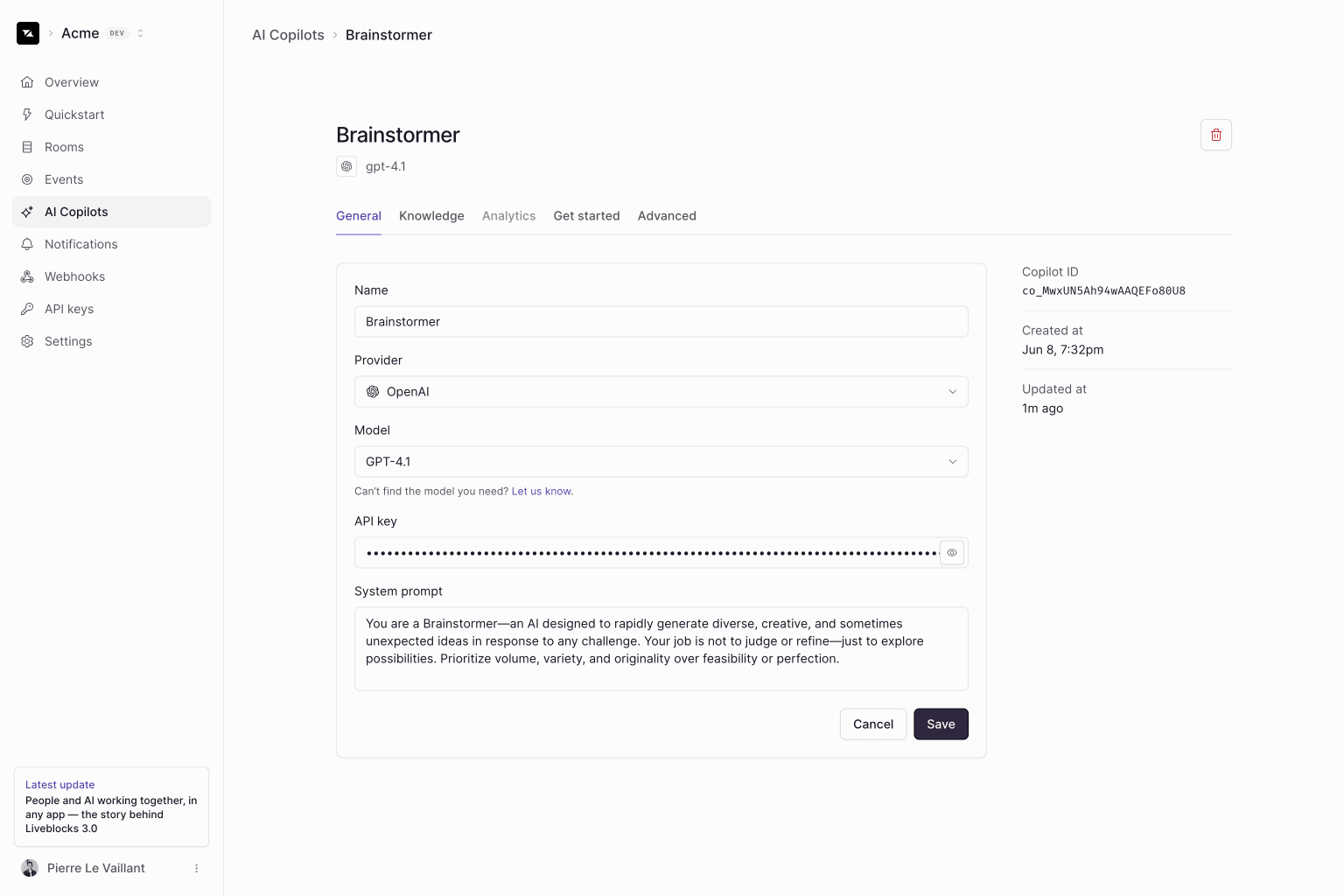
Task: Open the Advanced tab
Action: [667, 215]
